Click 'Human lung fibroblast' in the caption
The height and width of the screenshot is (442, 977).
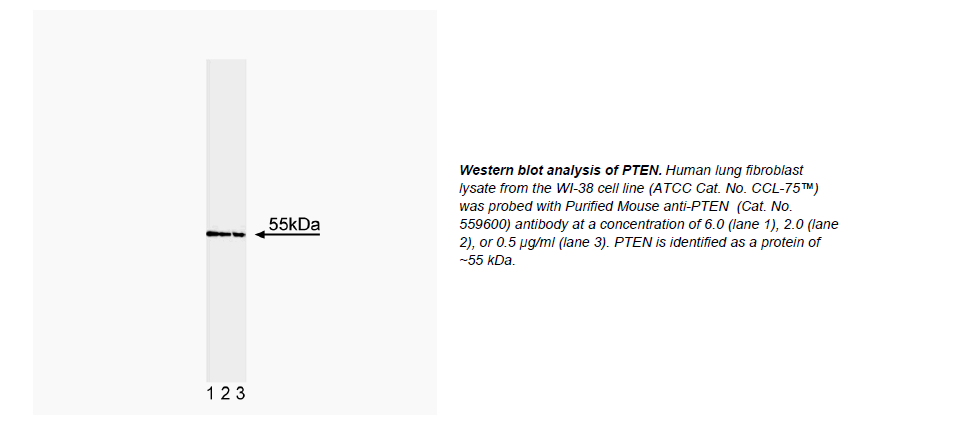pos(732,171)
